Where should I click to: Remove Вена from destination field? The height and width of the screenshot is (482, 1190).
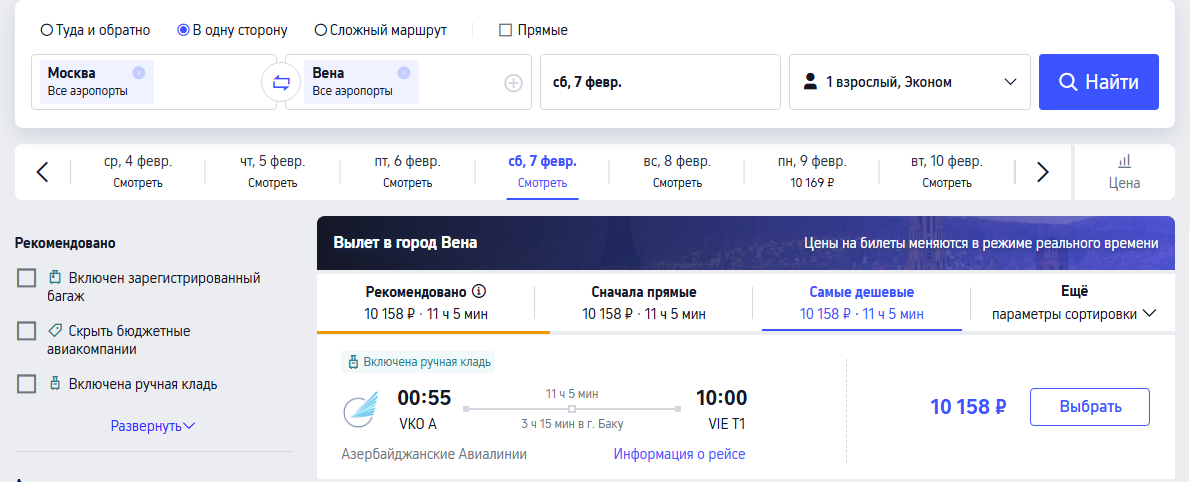point(403,72)
